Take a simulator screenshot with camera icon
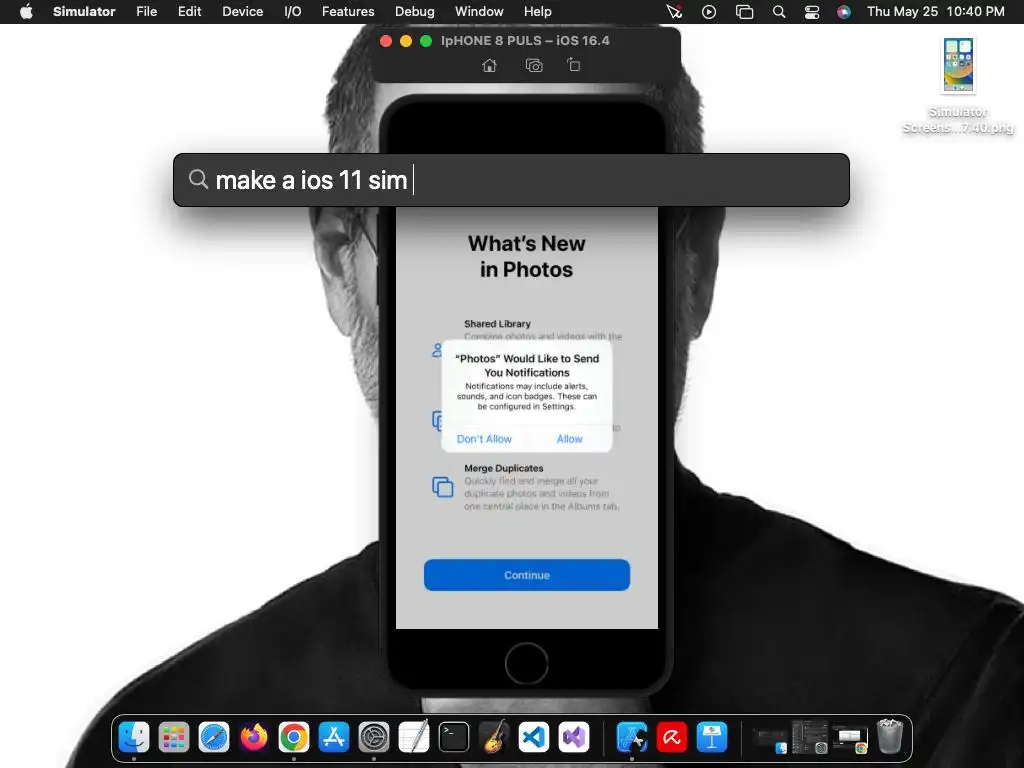The height and width of the screenshot is (768, 1024). coord(534,65)
